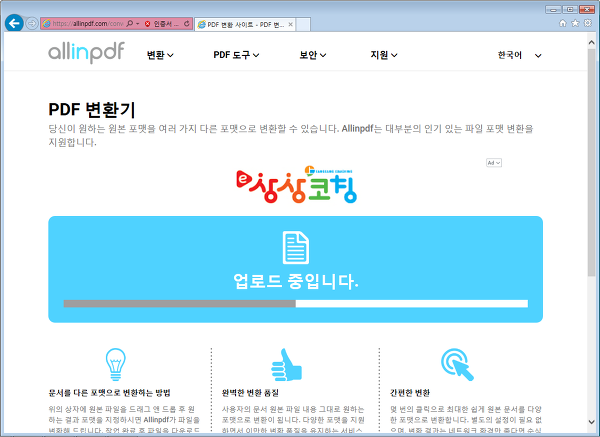Click the light bulb icon

[x=116, y=364]
